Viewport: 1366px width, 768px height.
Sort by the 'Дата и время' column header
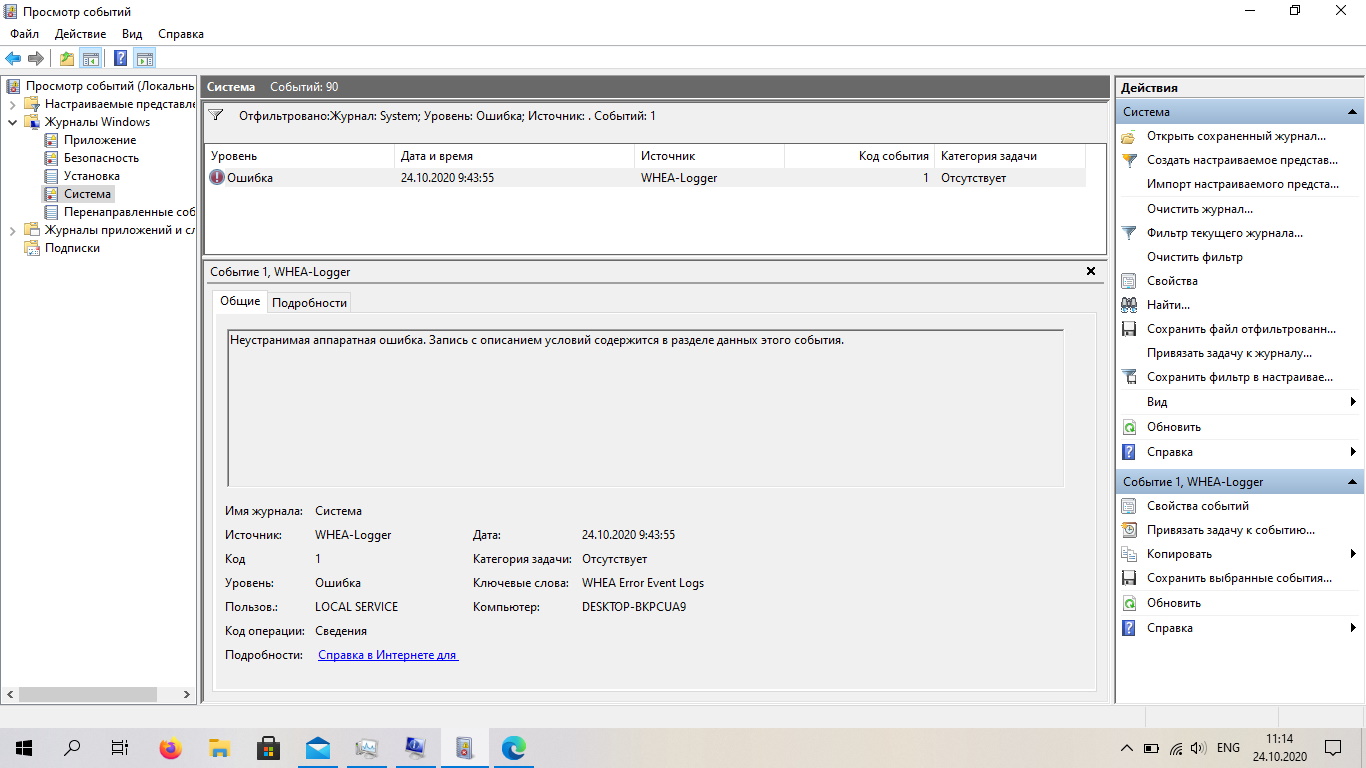514,156
